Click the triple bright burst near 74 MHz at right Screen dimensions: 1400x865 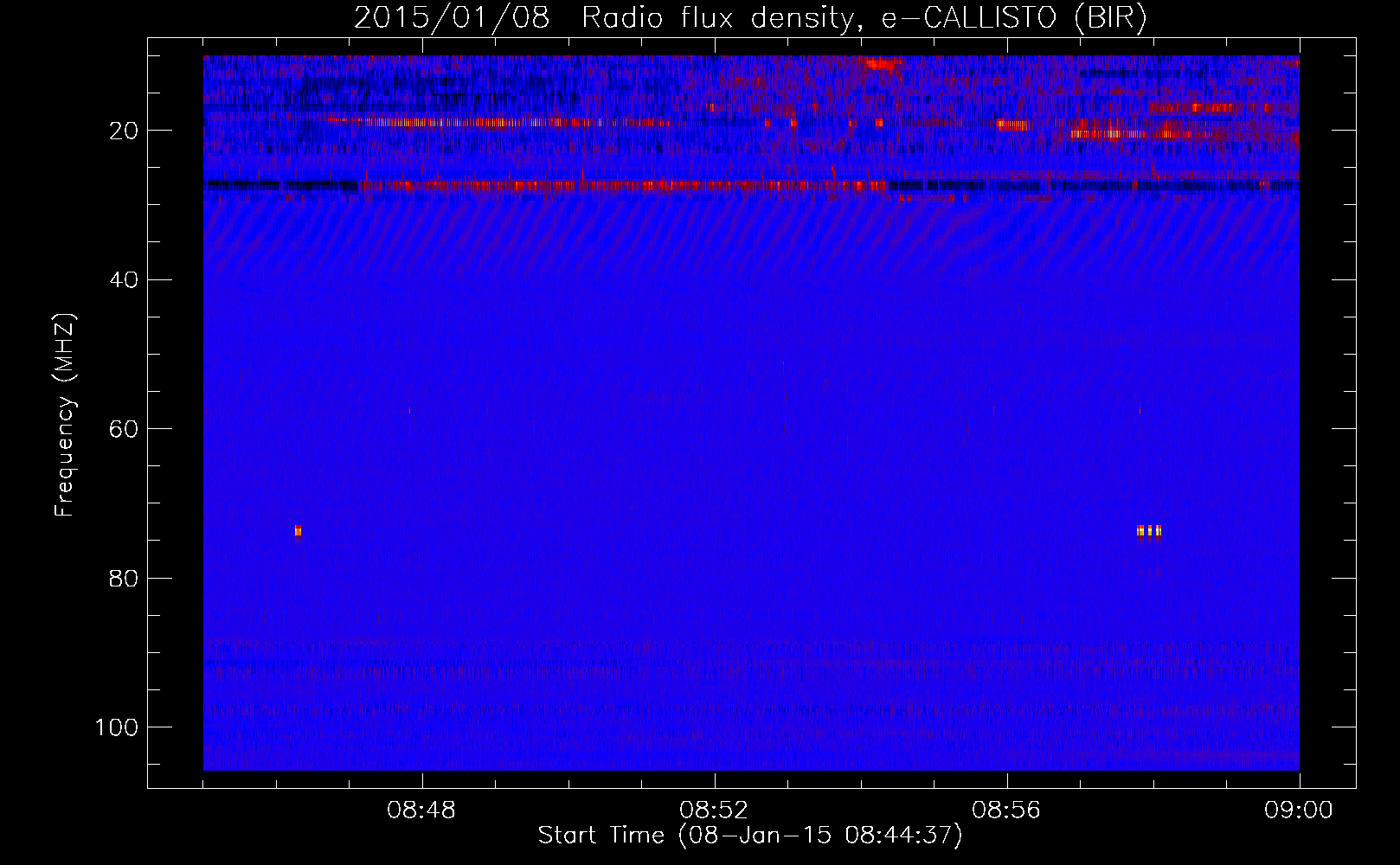(1149, 531)
